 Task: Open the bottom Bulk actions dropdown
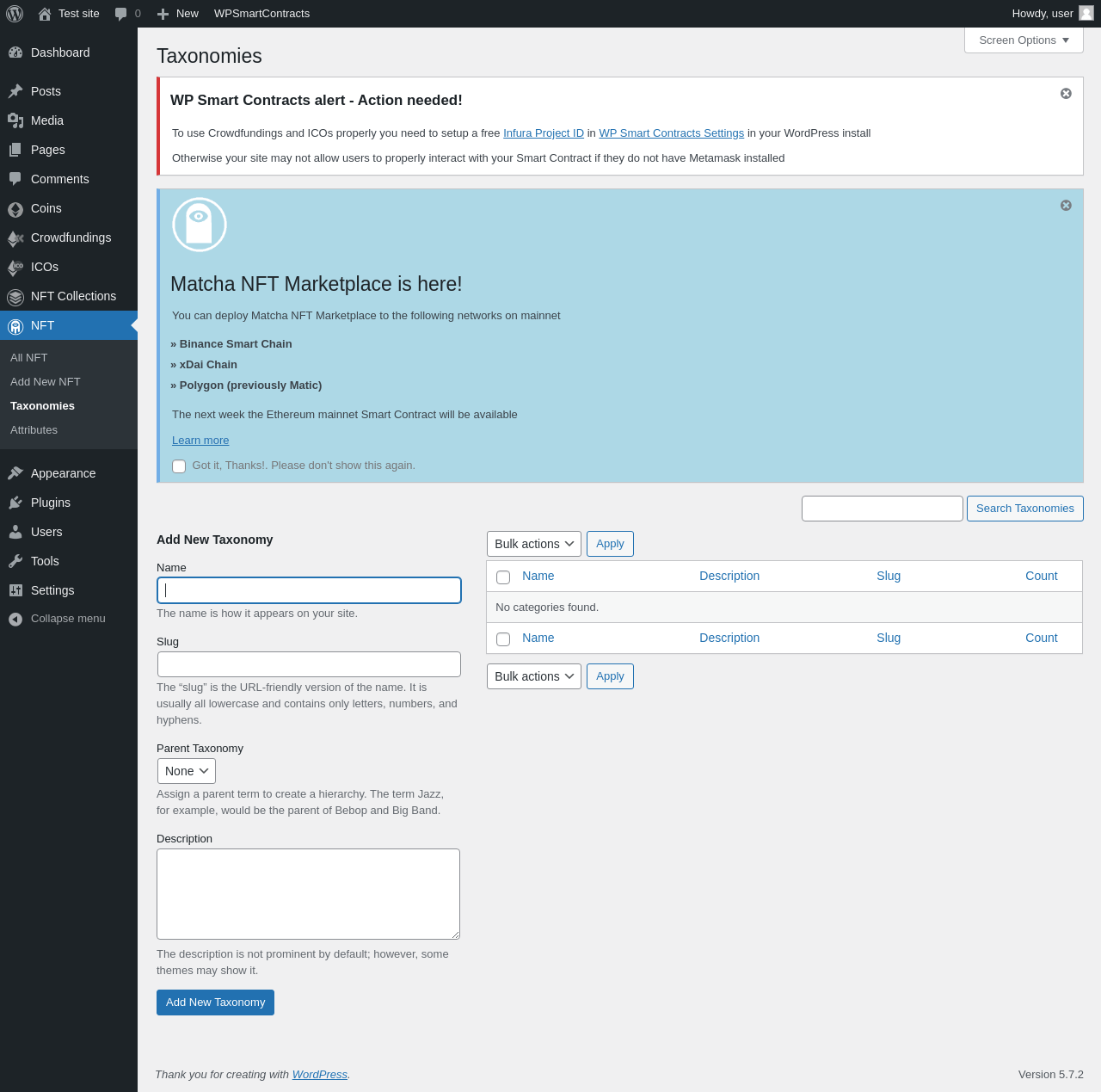click(534, 676)
